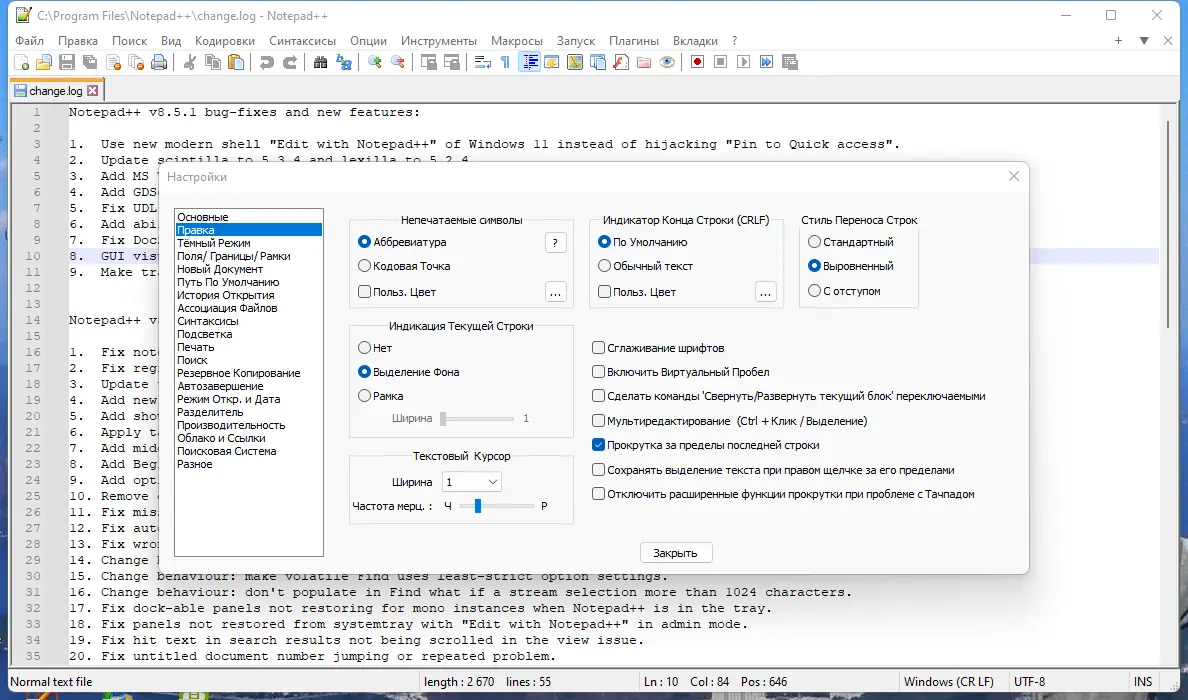The image size is (1188, 700).
Task: Click the Monitoring eye icon
Action: point(667,62)
